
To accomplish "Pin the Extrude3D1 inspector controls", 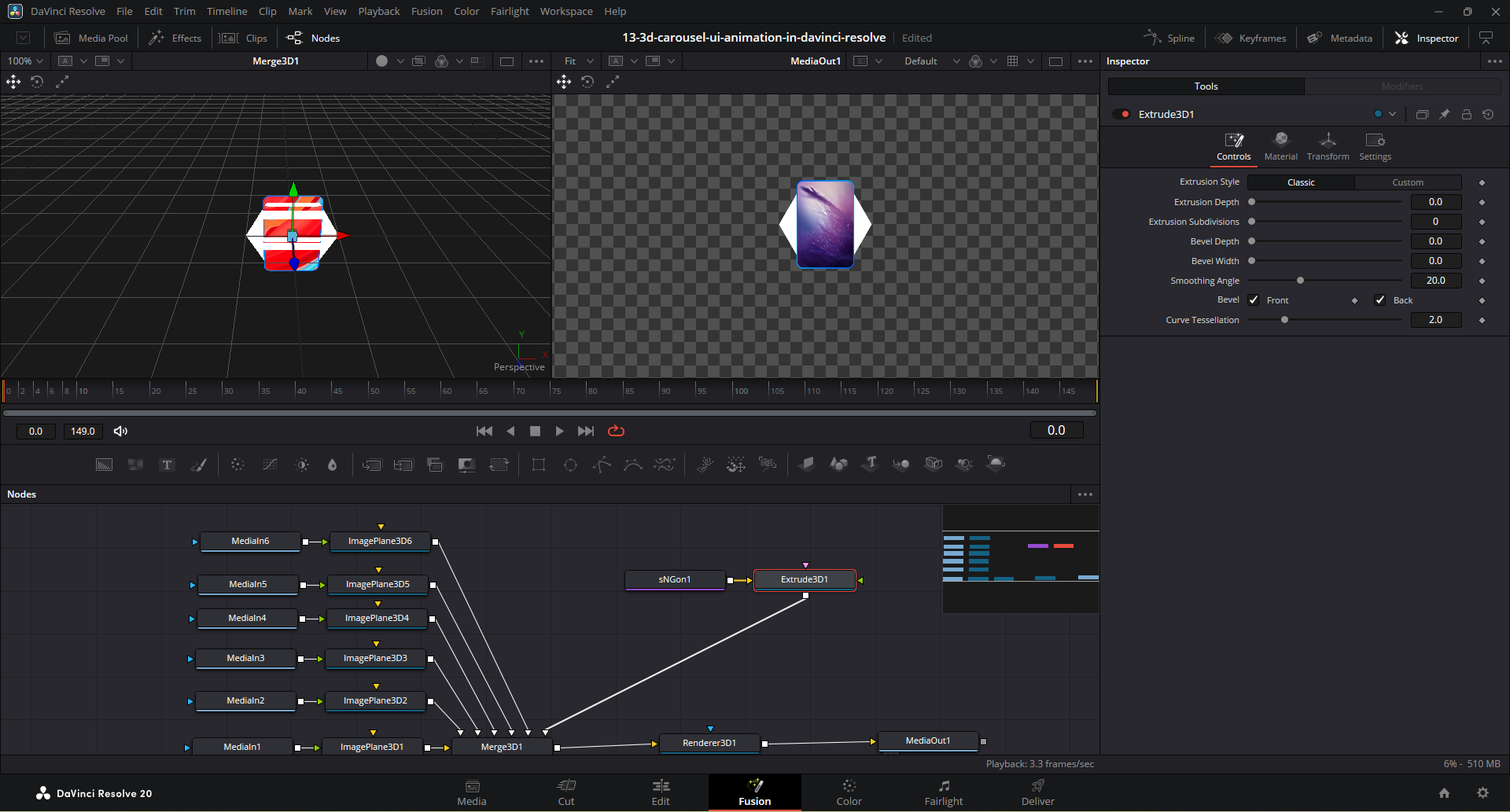I will coord(1444,114).
